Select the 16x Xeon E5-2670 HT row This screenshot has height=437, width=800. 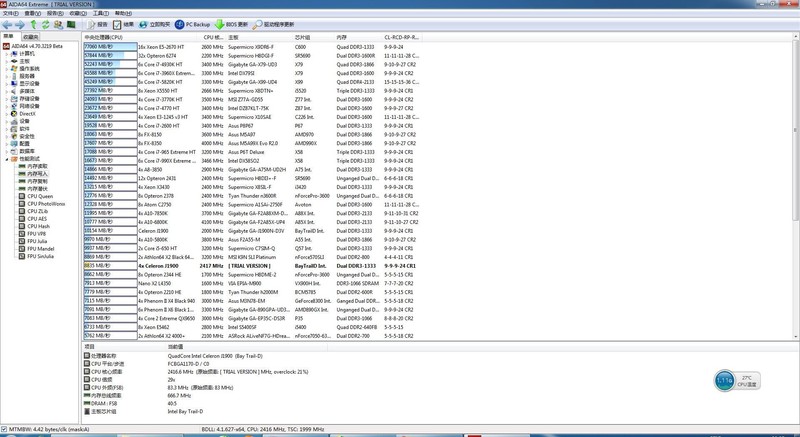(x=253, y=47)
